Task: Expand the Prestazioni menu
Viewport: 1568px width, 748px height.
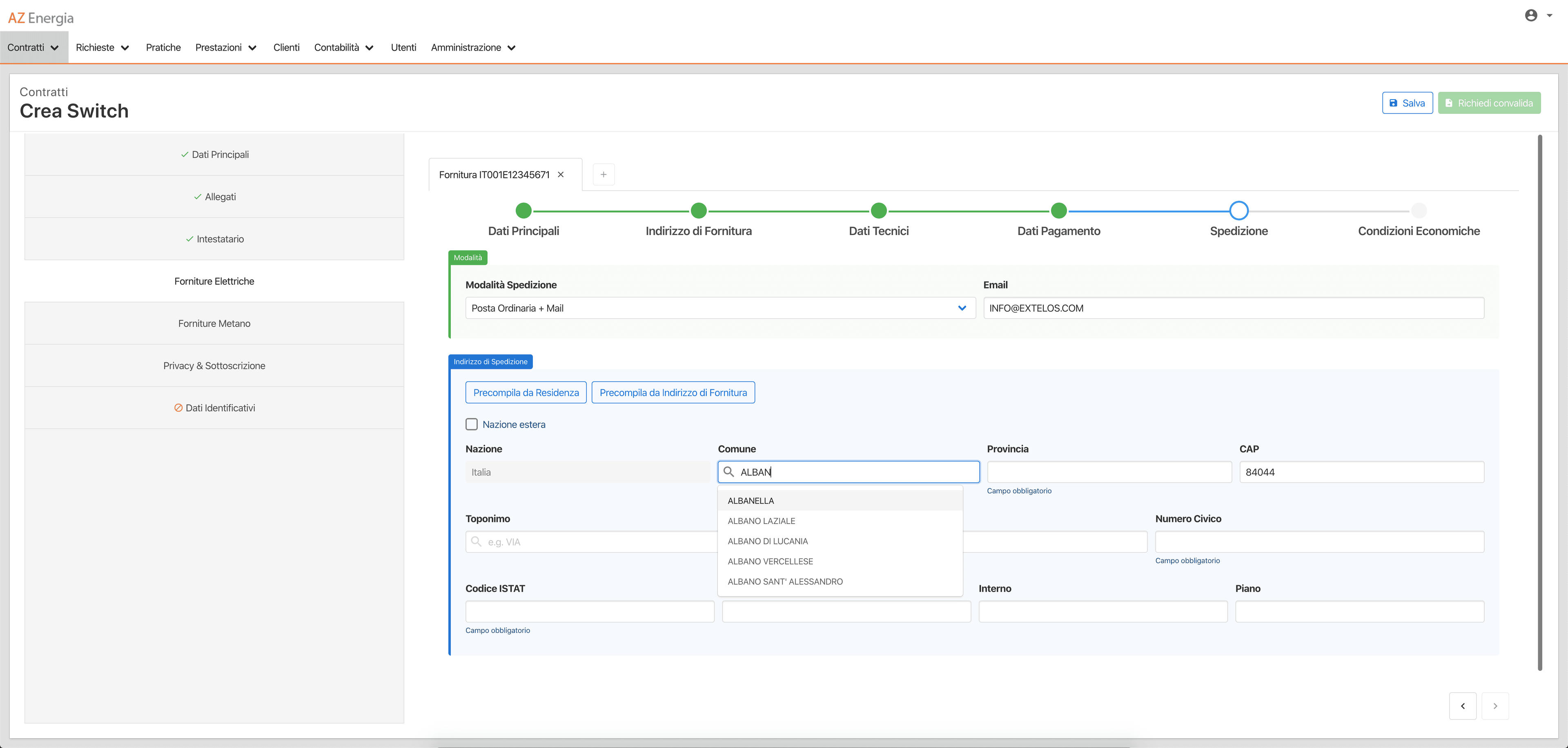Action: [226, 47]
